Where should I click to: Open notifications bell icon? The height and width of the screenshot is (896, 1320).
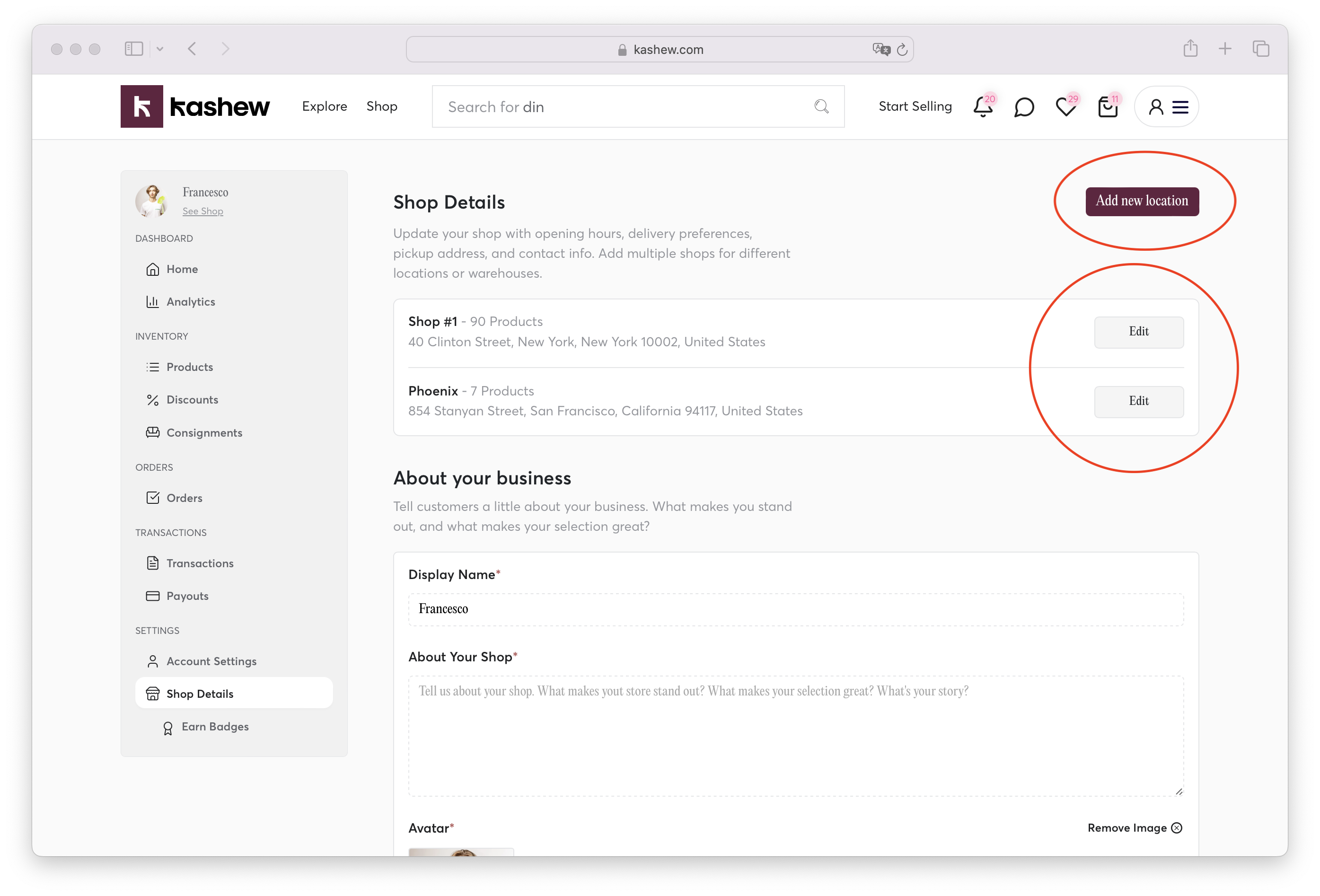click(x=983, y=107)
